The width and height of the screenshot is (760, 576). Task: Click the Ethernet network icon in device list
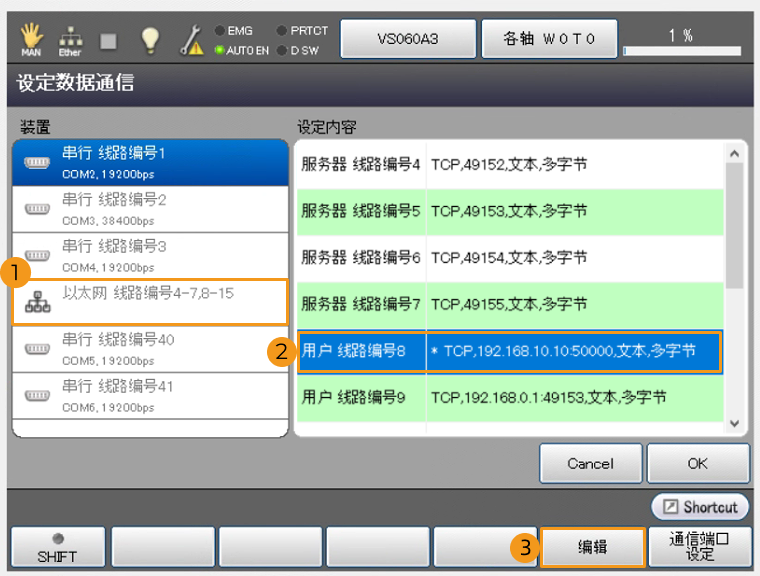pos(37,302)
